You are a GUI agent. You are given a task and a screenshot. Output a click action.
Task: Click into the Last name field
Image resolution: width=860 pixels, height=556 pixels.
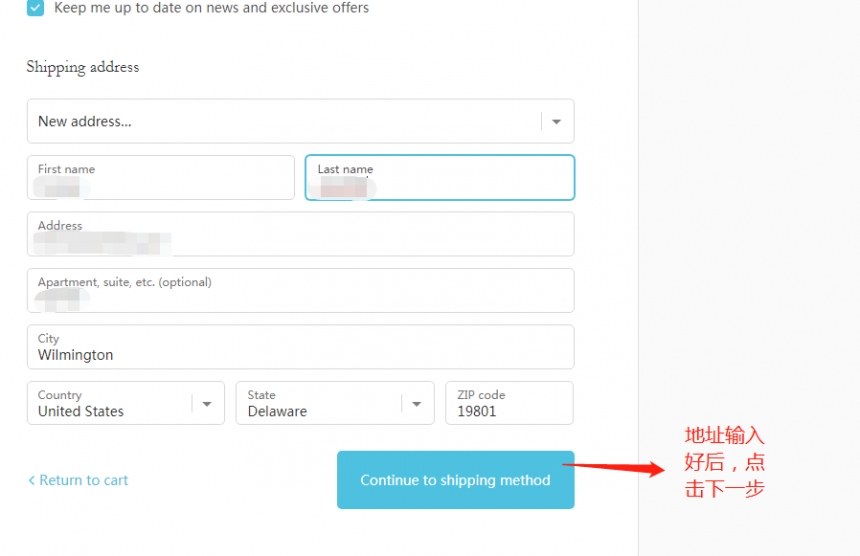[439, 178]
